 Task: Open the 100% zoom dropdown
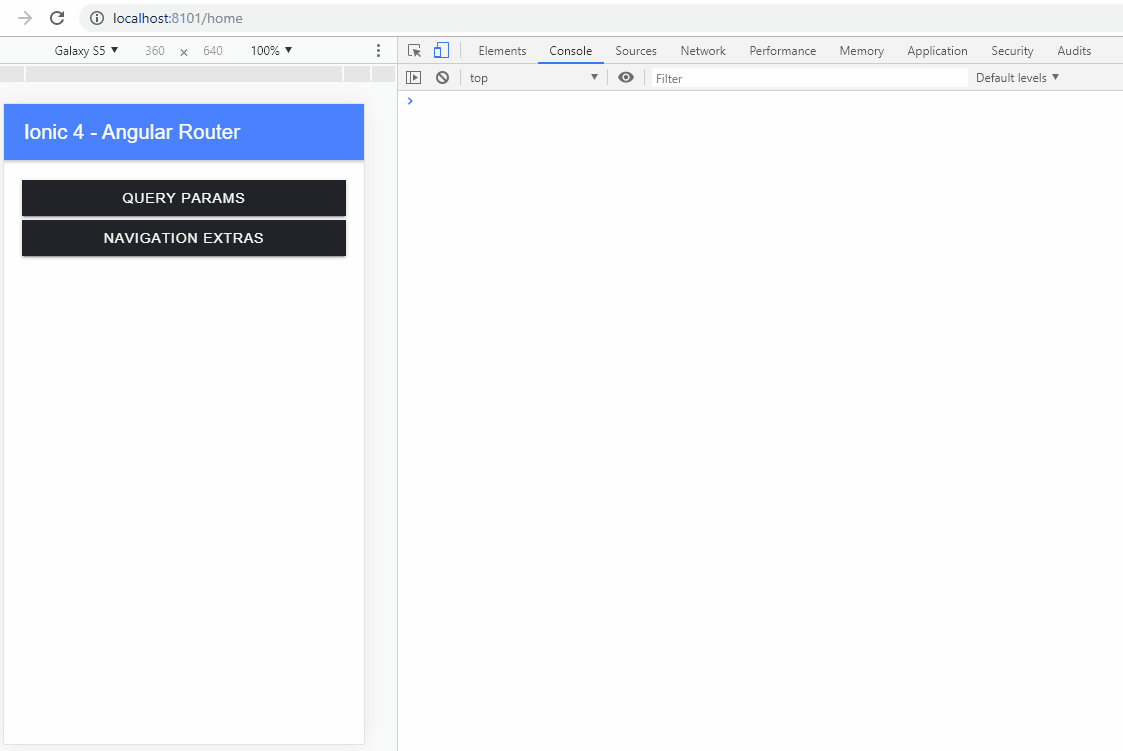coord(271,51)
